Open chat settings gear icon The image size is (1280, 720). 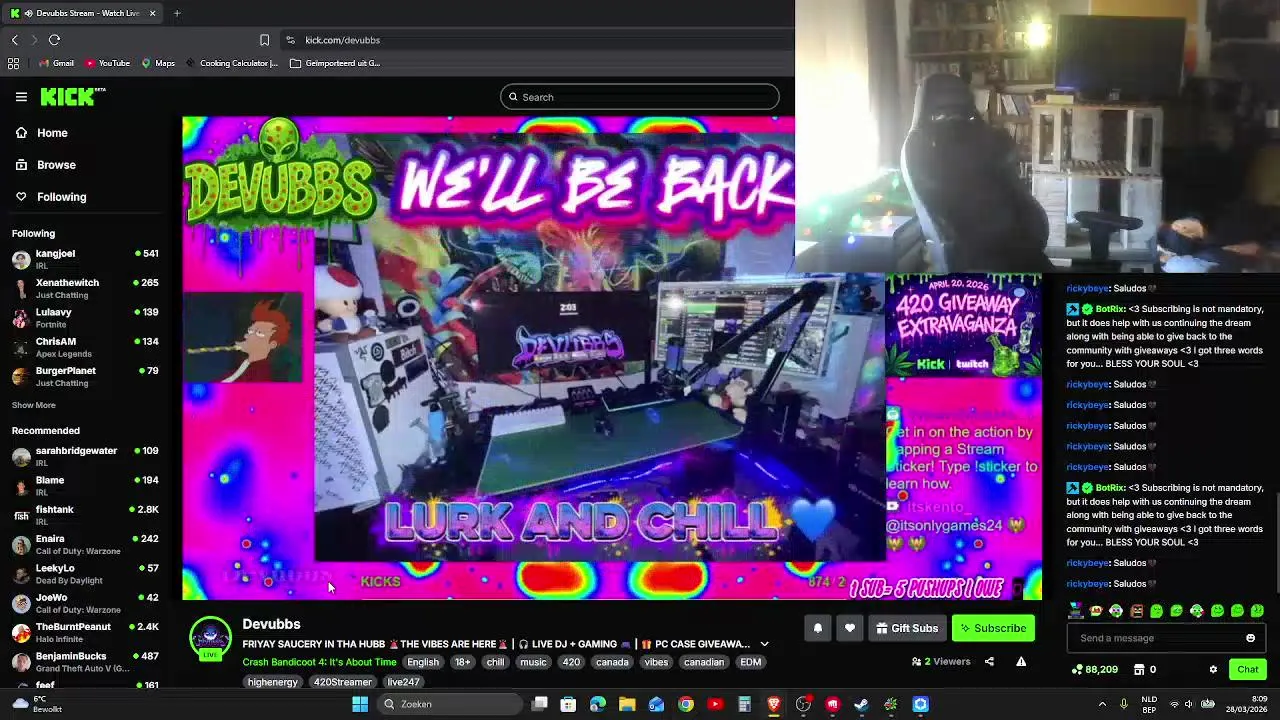point(1213,669)
